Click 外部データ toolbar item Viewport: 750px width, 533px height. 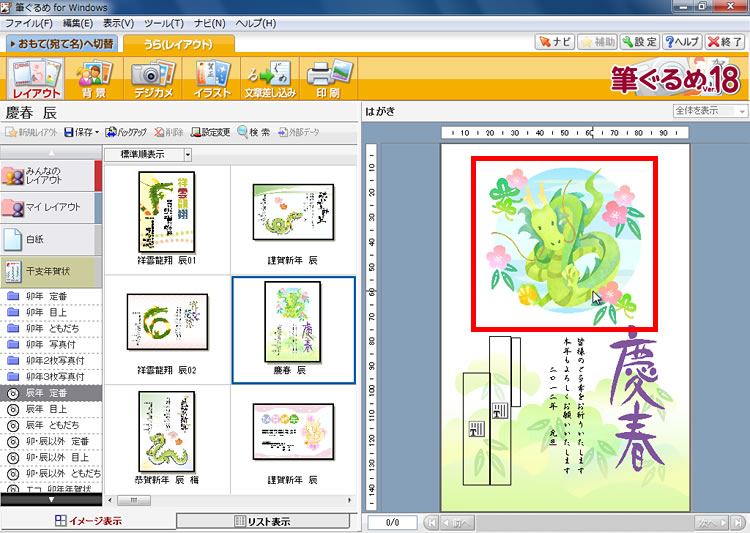(298, 132)
